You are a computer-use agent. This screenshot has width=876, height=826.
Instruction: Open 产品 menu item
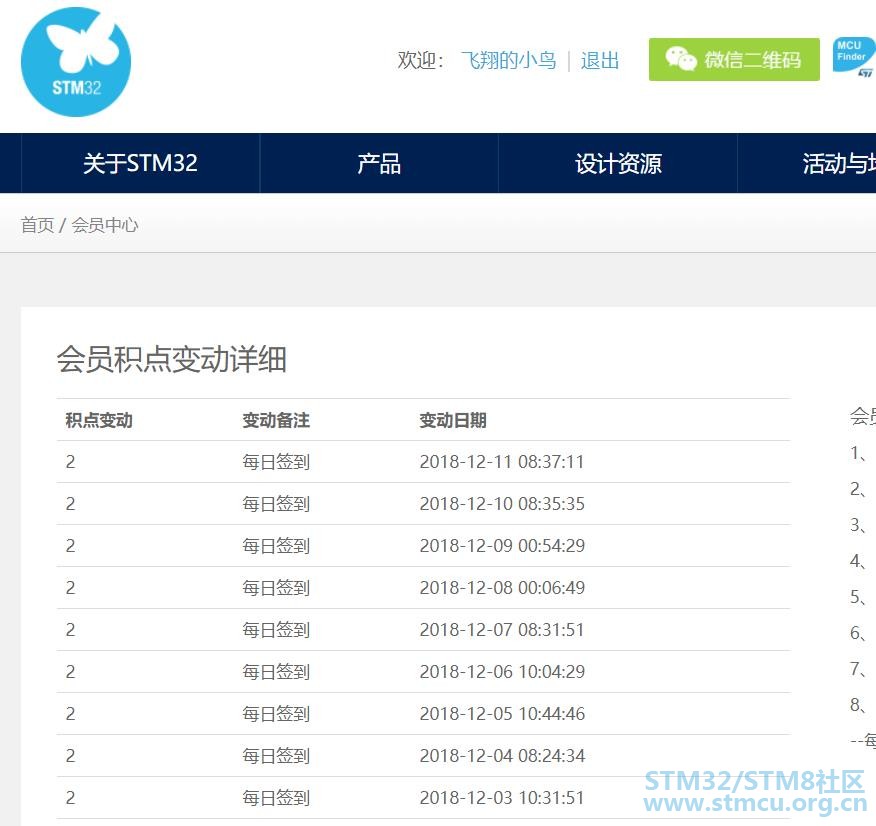coord(379,163)
